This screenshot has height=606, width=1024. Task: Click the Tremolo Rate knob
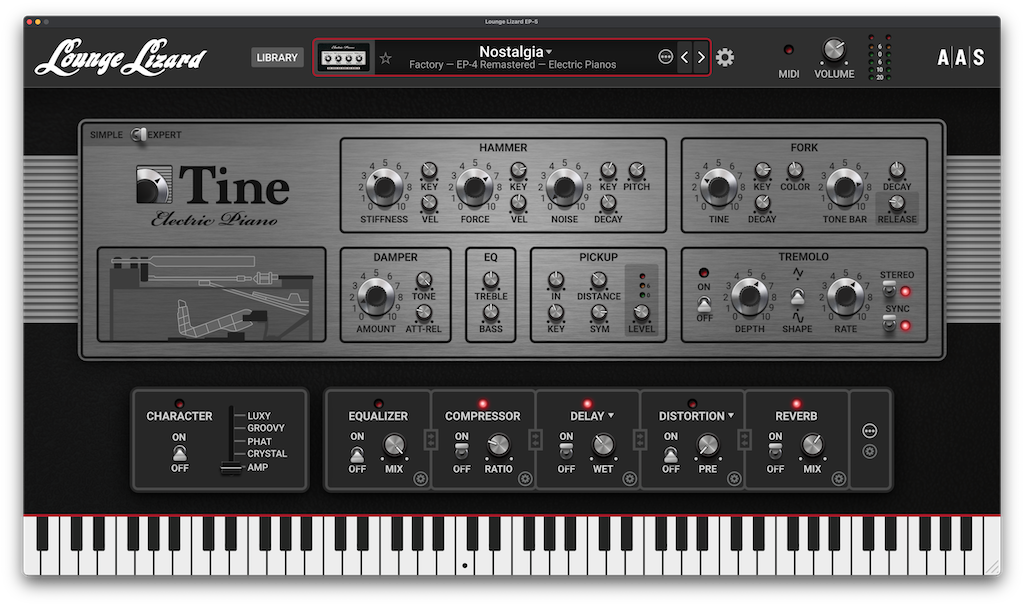tap(845, 296)
